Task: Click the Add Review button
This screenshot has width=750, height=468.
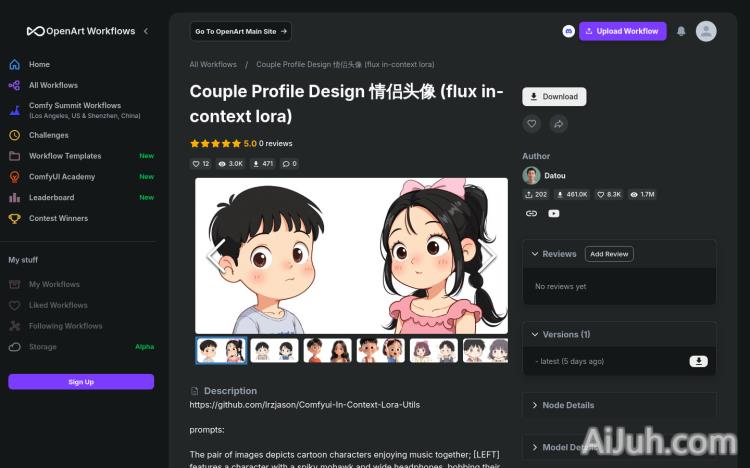Action: (x=609, y=254)
